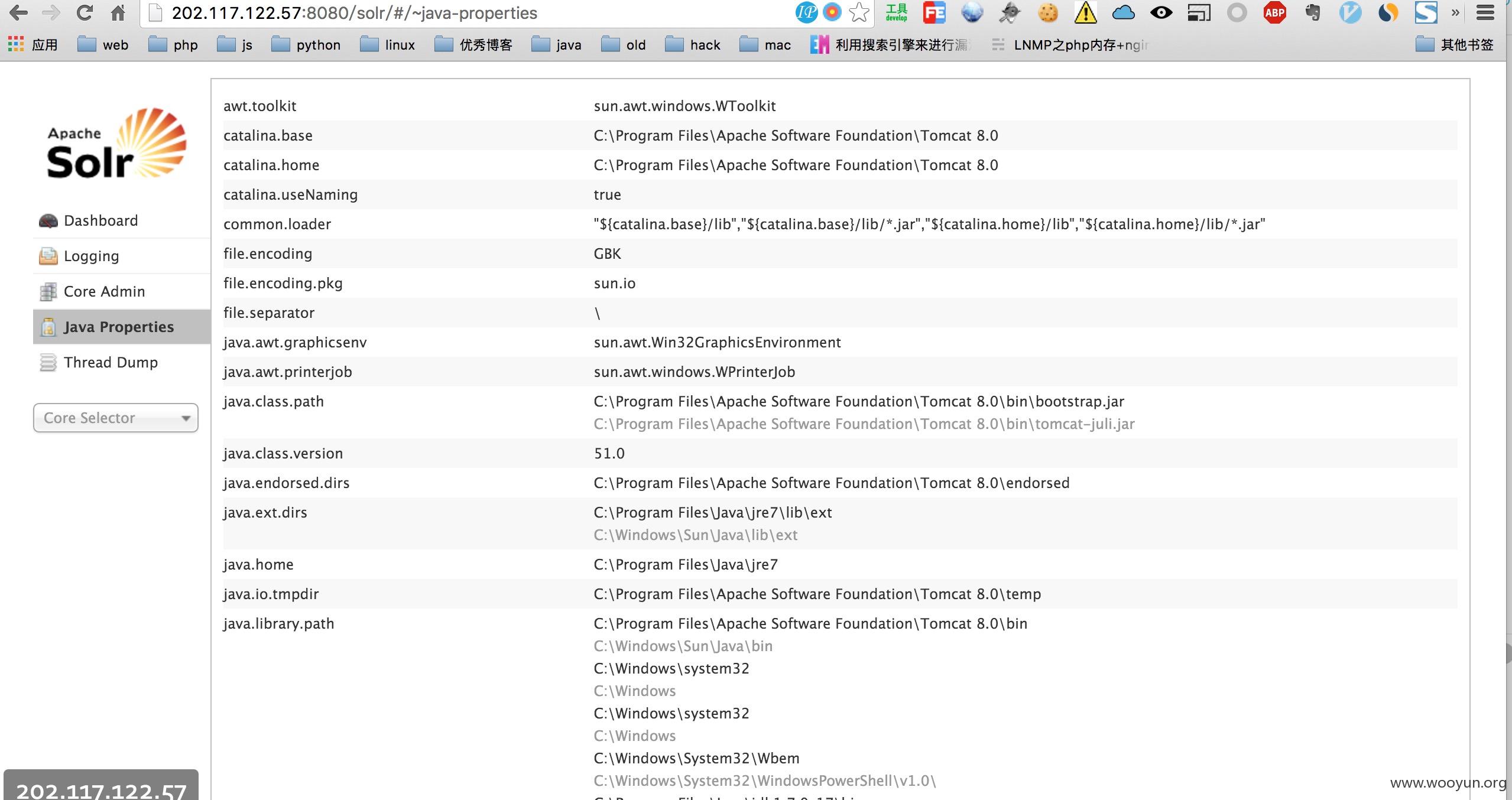Open the 优秀博客 bookmarks folder
This screenshot has height=800, width=1512.
tap(473, 45)
